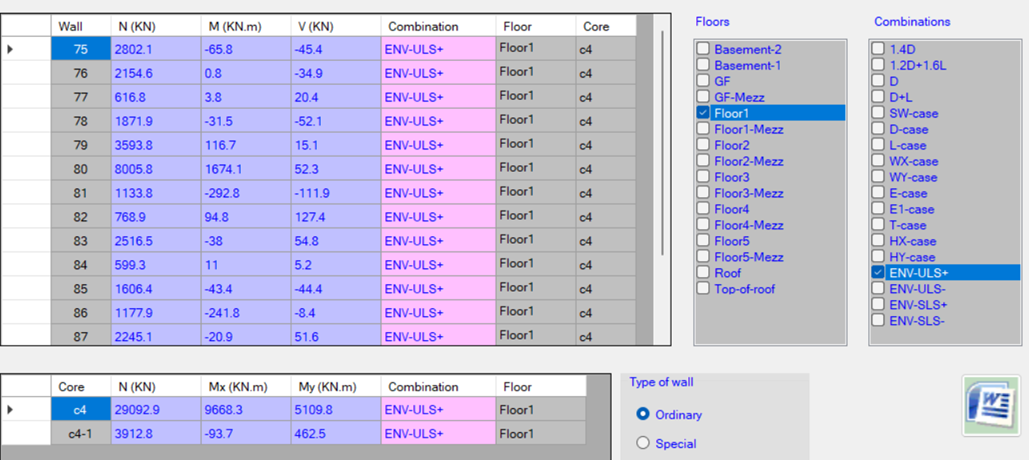Click the M value -292.8 cell
The image size is (1029, 460).
point(246,193)
